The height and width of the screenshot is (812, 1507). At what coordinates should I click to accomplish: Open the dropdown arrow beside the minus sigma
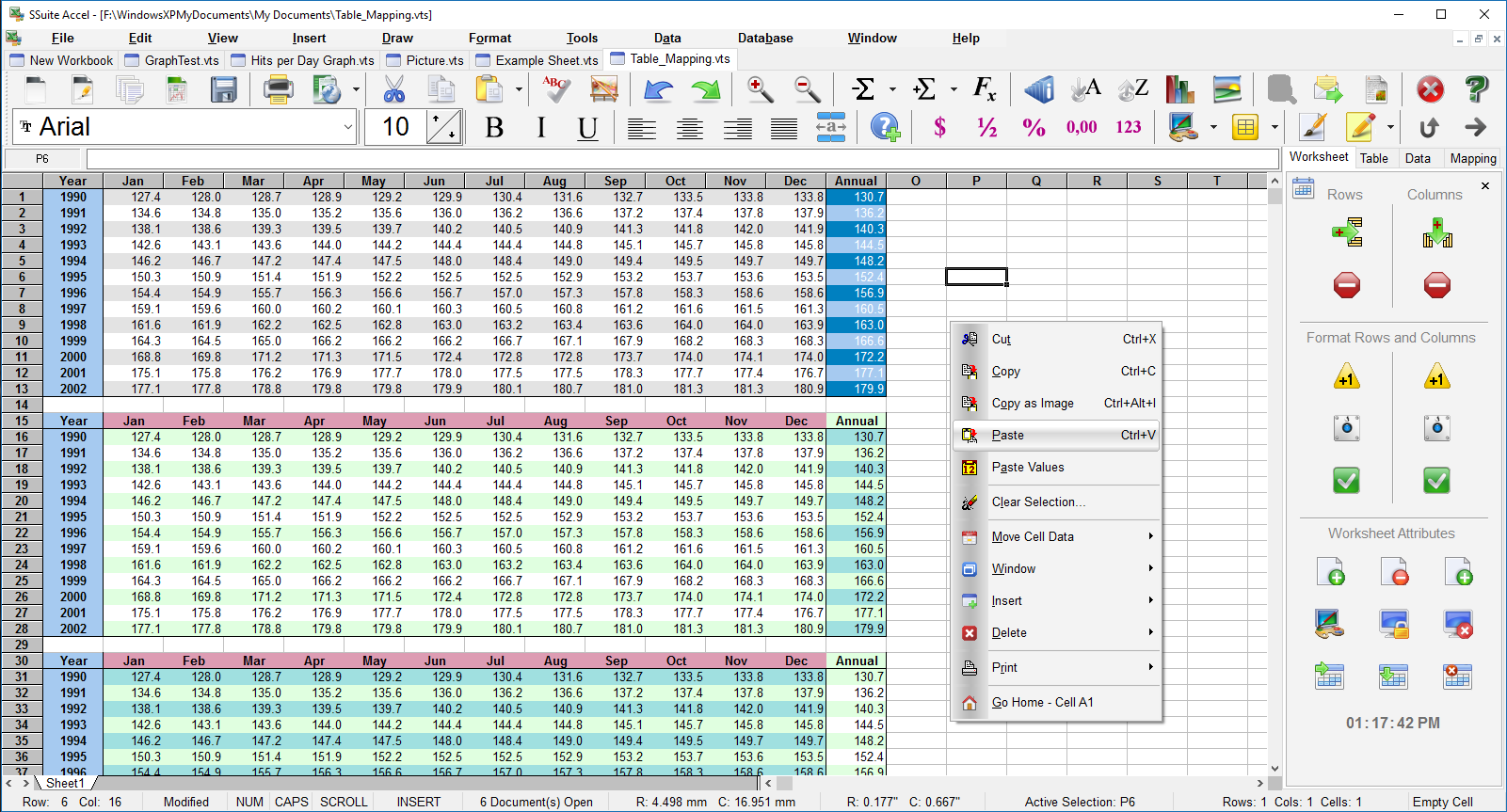pos(891,90)
